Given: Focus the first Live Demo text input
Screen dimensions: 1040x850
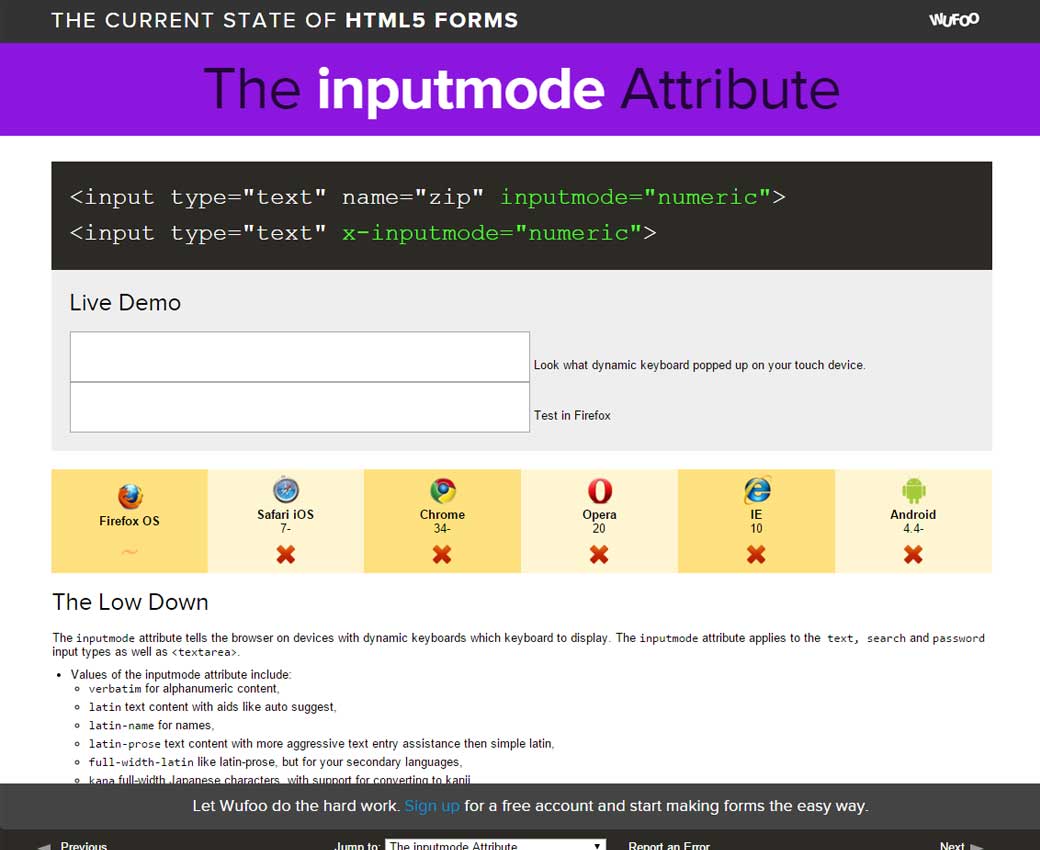Looking at the screenshot, I should click(299, 357).
